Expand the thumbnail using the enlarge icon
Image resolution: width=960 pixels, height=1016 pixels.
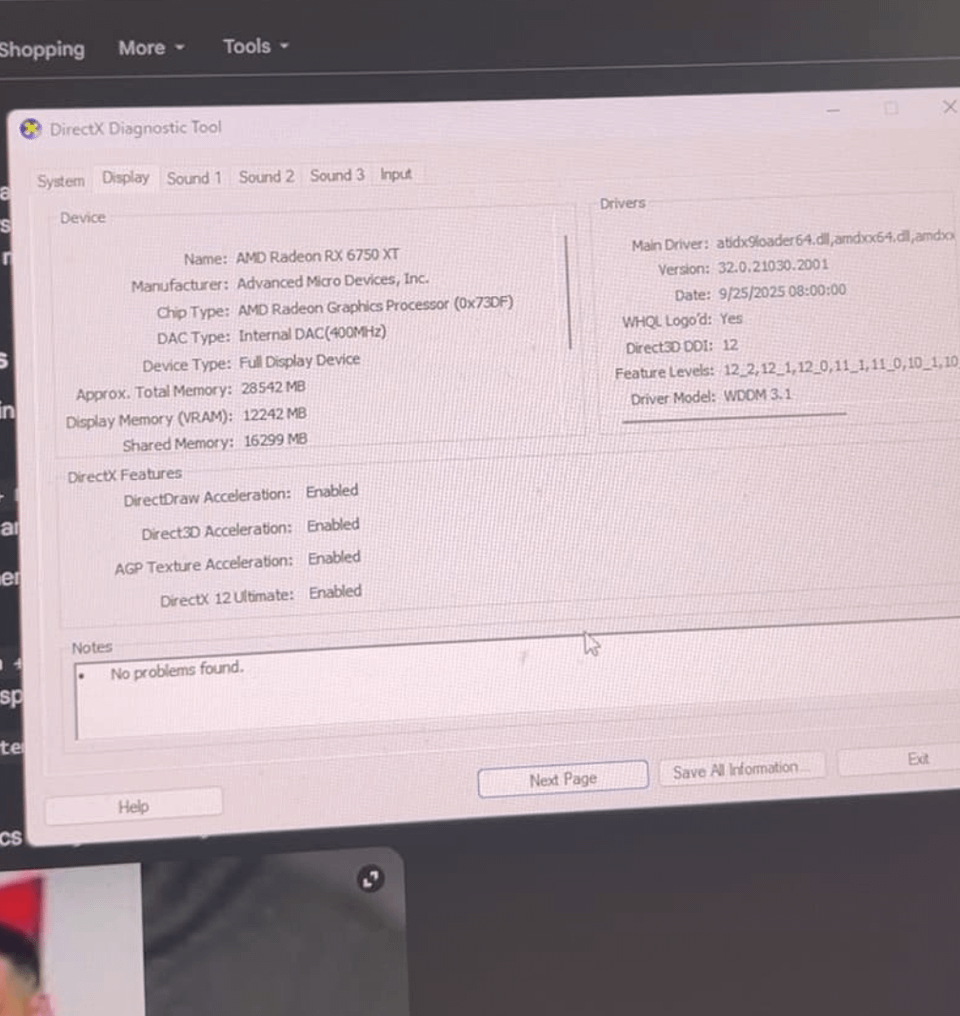click(x=371, y=879)
